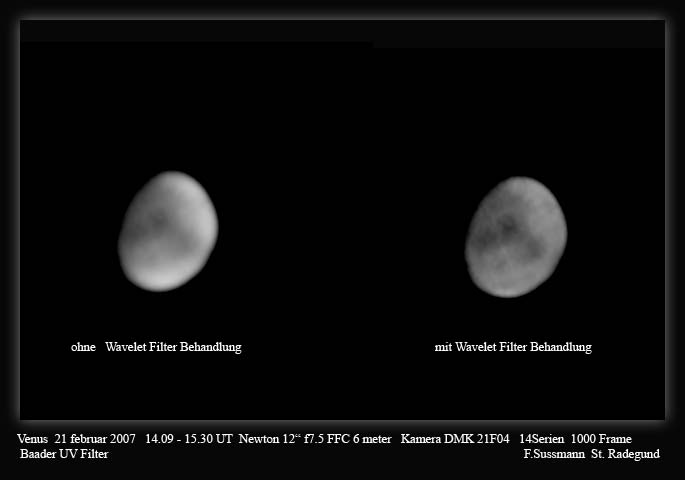Click the right wavelet-processed Venus image
The width and height of the screenshot is (685, 480).
click(515, 237)
